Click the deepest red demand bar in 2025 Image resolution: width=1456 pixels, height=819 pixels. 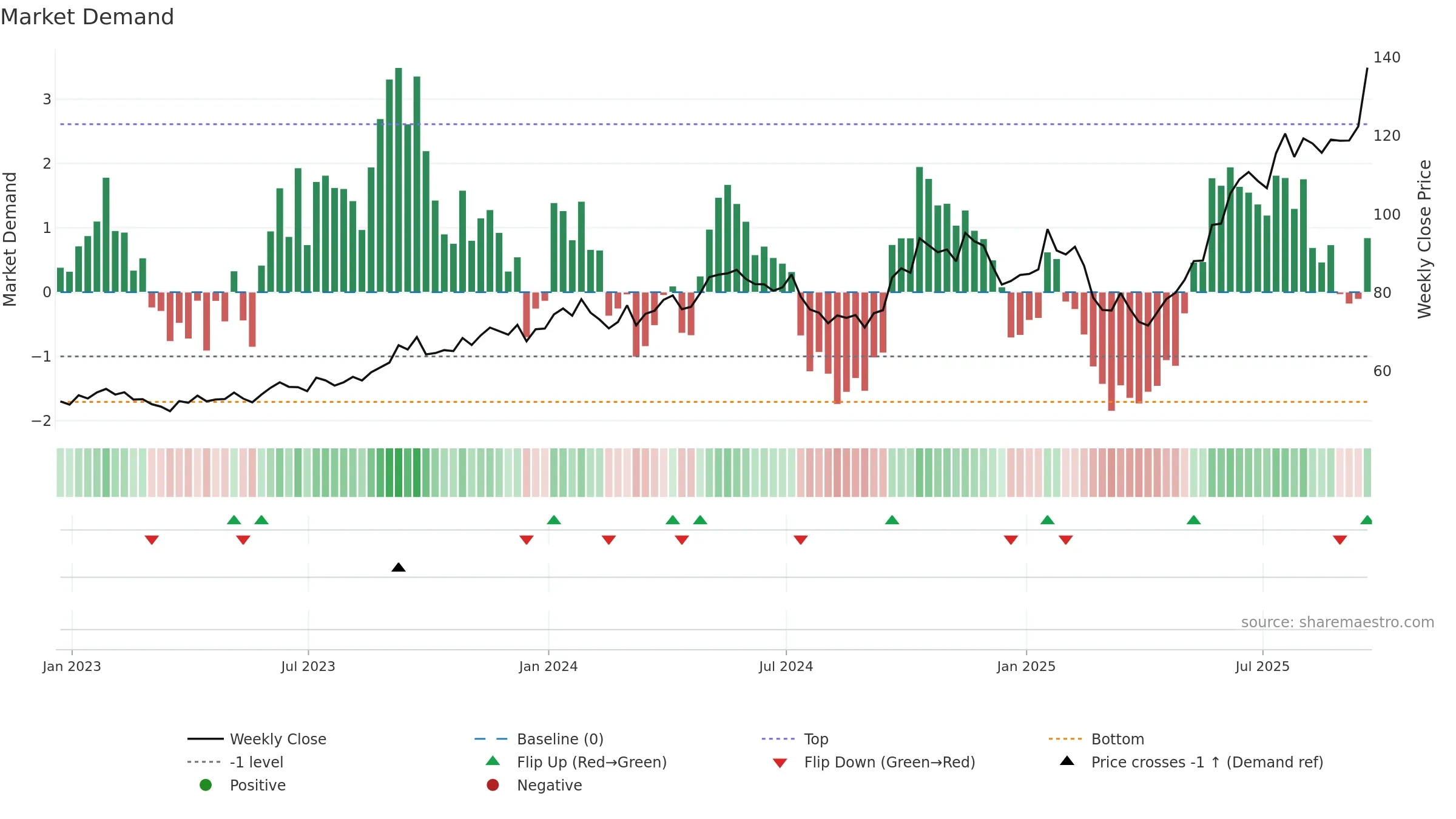point(1111,351)
